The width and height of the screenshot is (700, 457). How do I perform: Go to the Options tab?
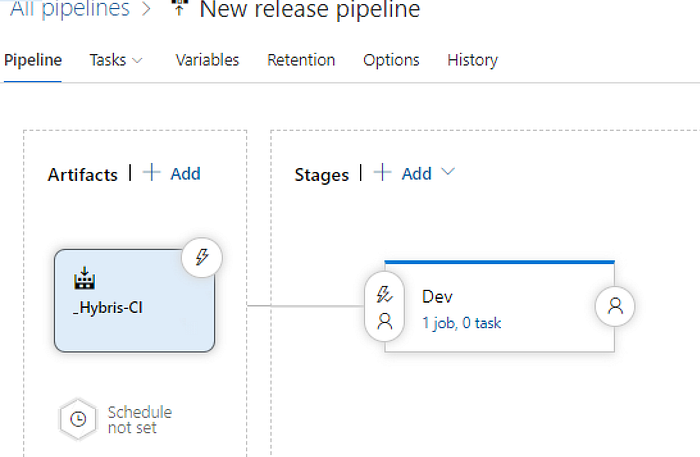pos(391,60)
